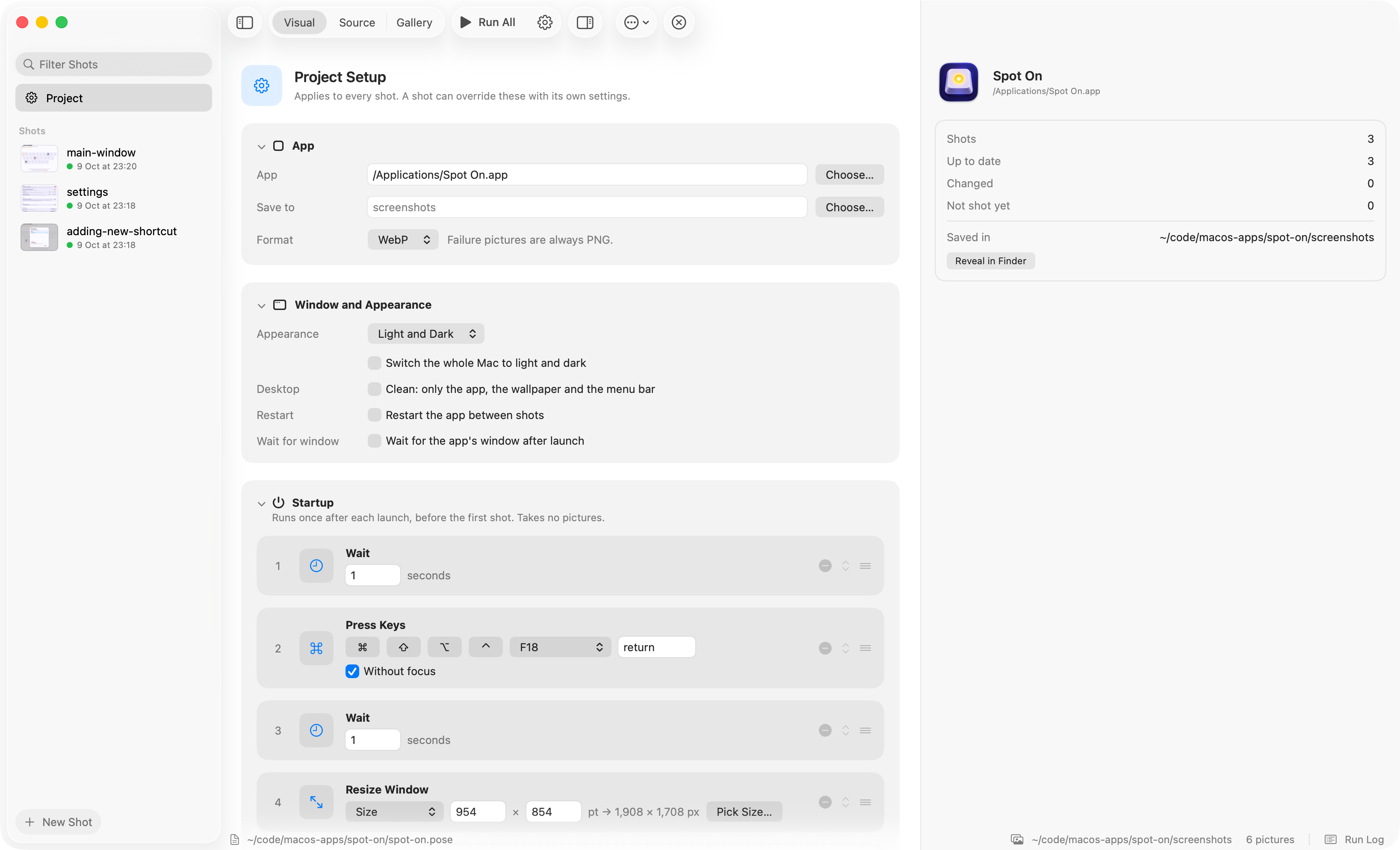Toggle the Shift modifier key
The width and height of the screenshot is (1400, 850).
point(403,647)
